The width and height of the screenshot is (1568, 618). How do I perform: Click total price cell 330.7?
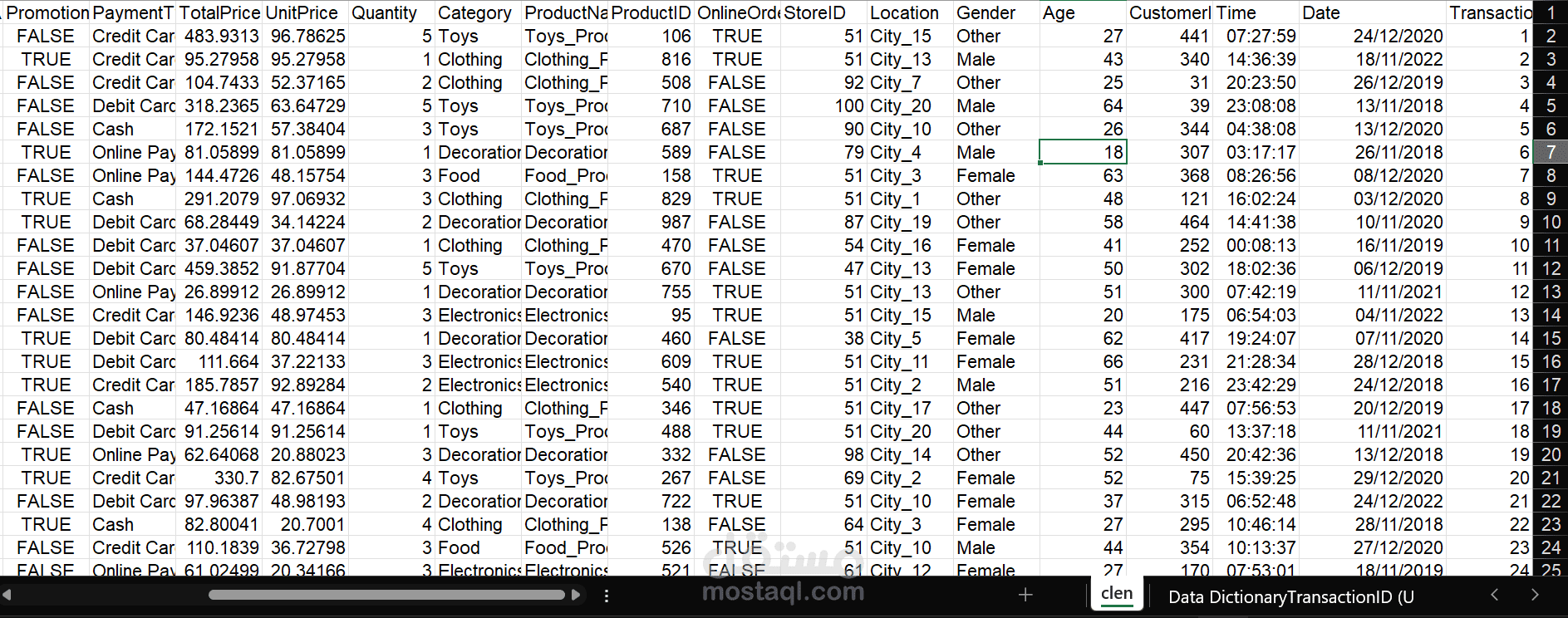[219, 478]
